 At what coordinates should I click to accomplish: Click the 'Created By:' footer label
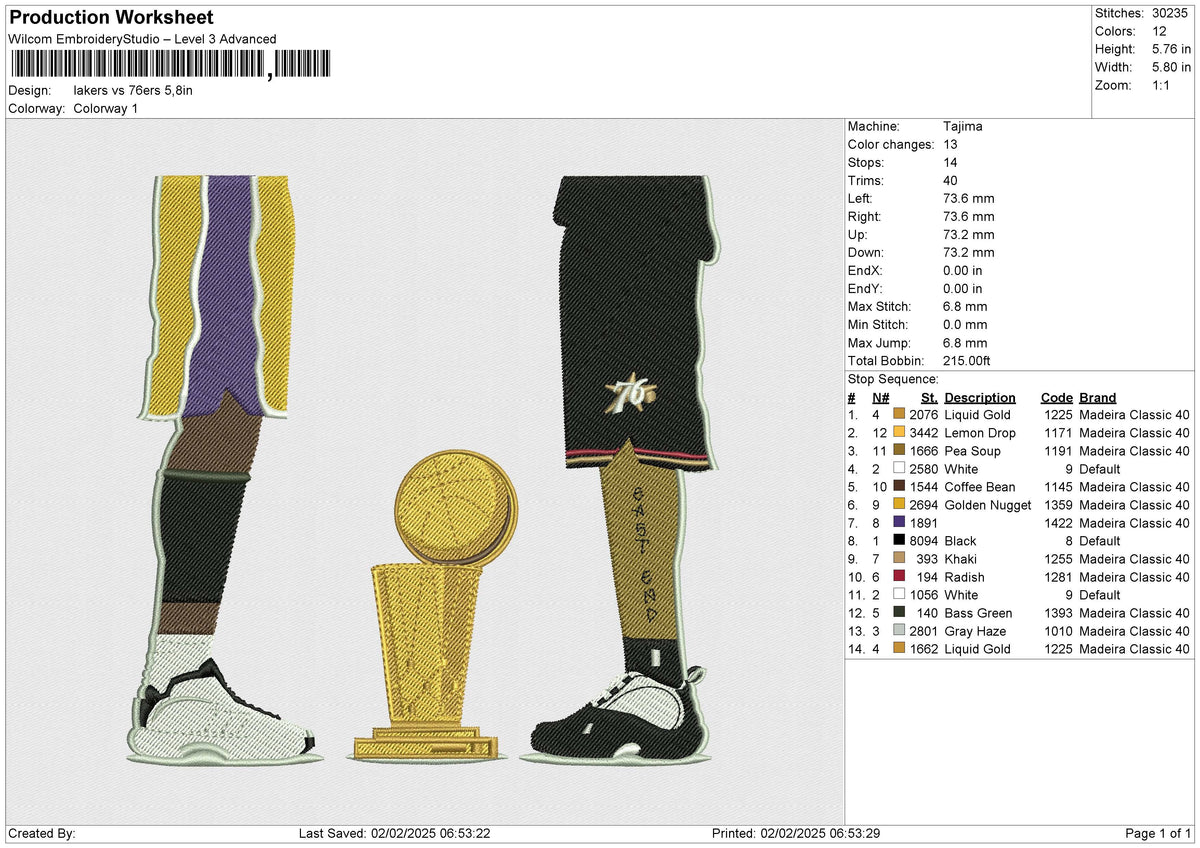tap(42, 834)
